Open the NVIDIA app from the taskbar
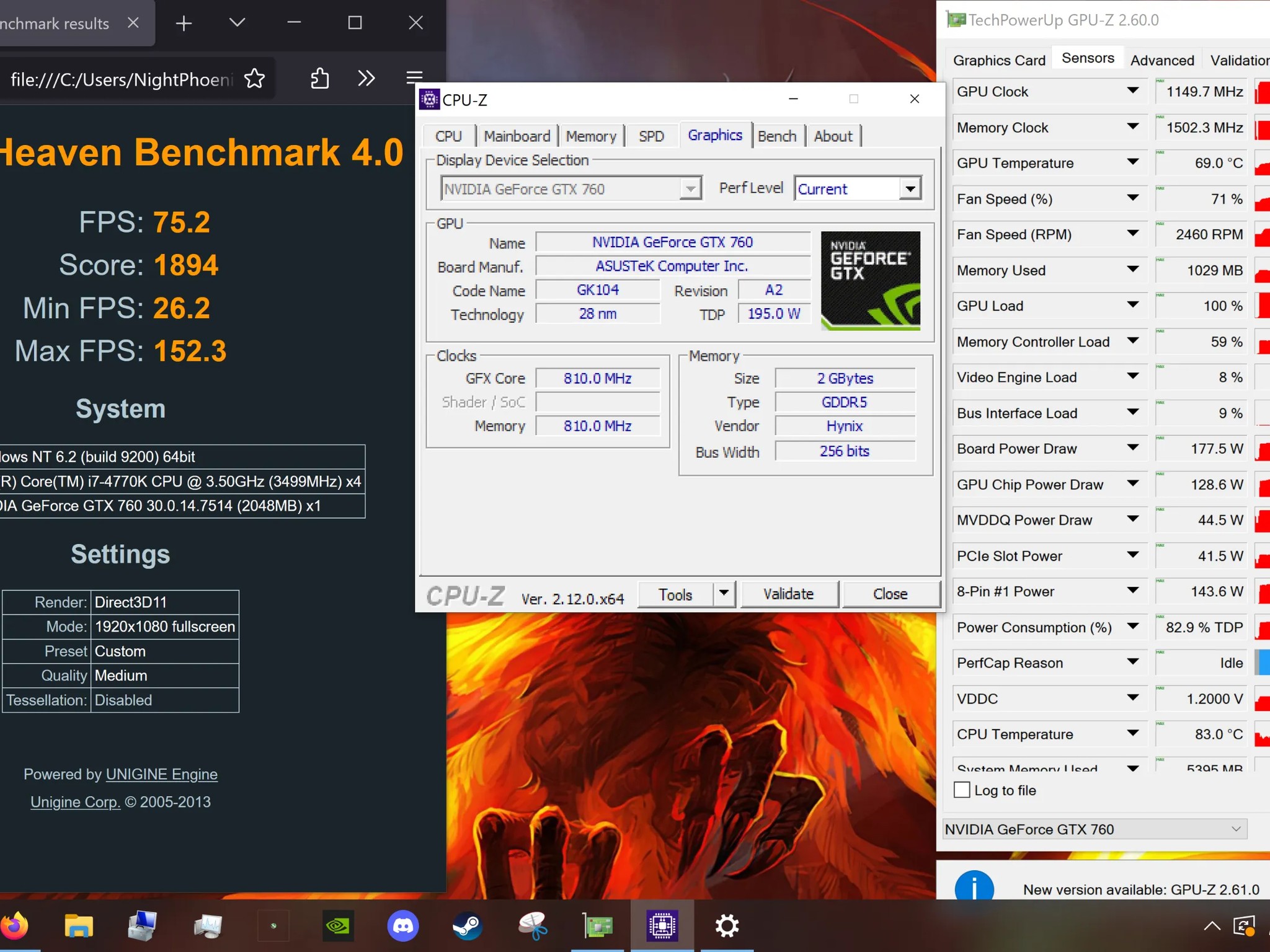 point(338,925)
